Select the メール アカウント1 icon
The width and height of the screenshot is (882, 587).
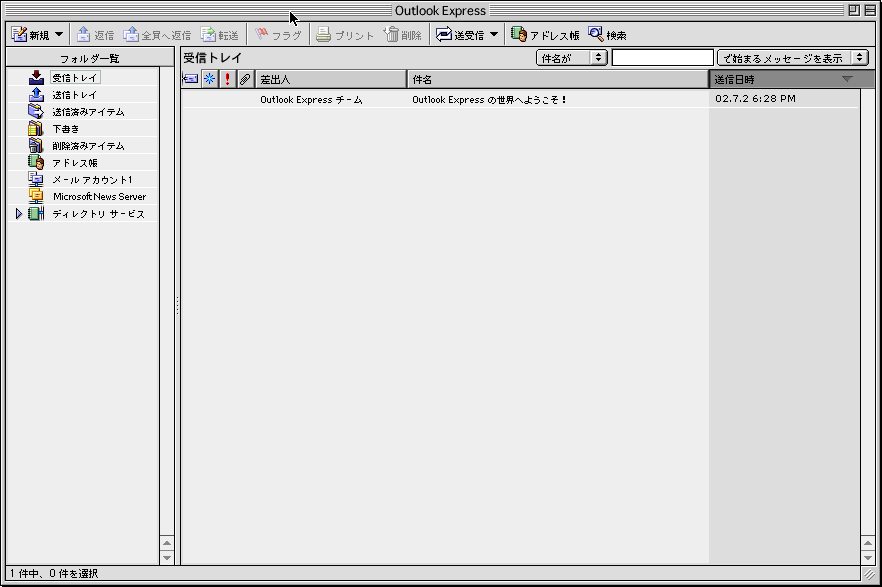tap(36, 179)
